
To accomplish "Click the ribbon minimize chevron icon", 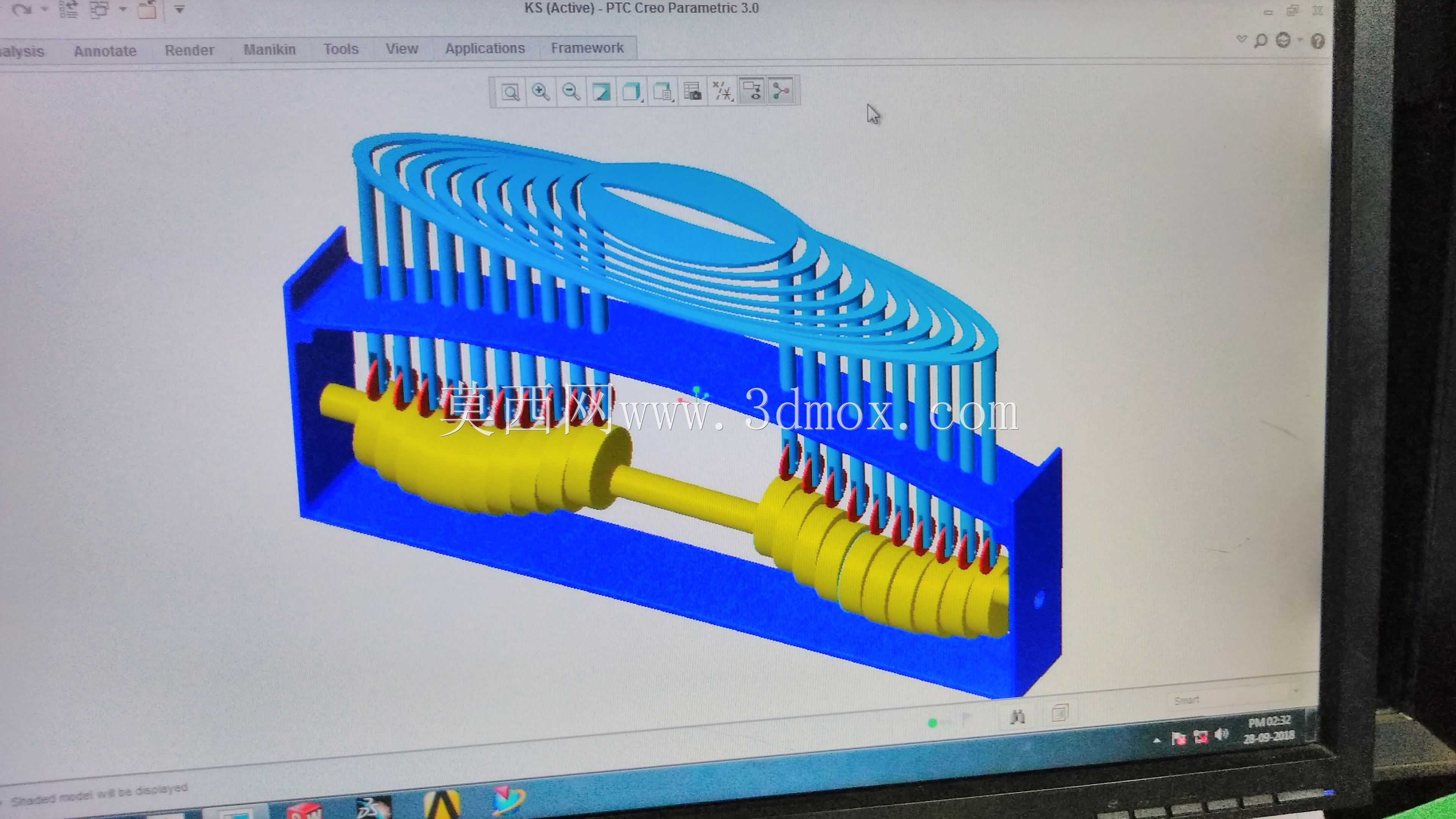I will (x=1241, y=39).
